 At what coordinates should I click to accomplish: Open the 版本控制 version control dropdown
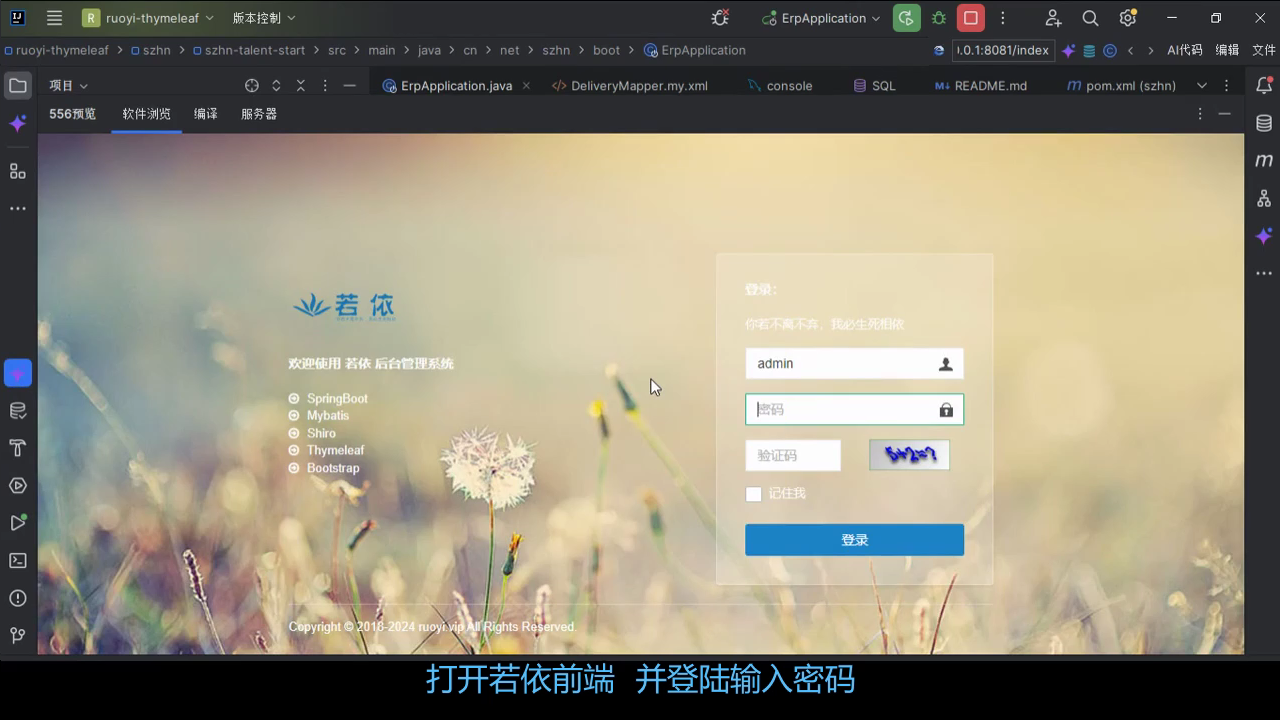pos(264,18)
